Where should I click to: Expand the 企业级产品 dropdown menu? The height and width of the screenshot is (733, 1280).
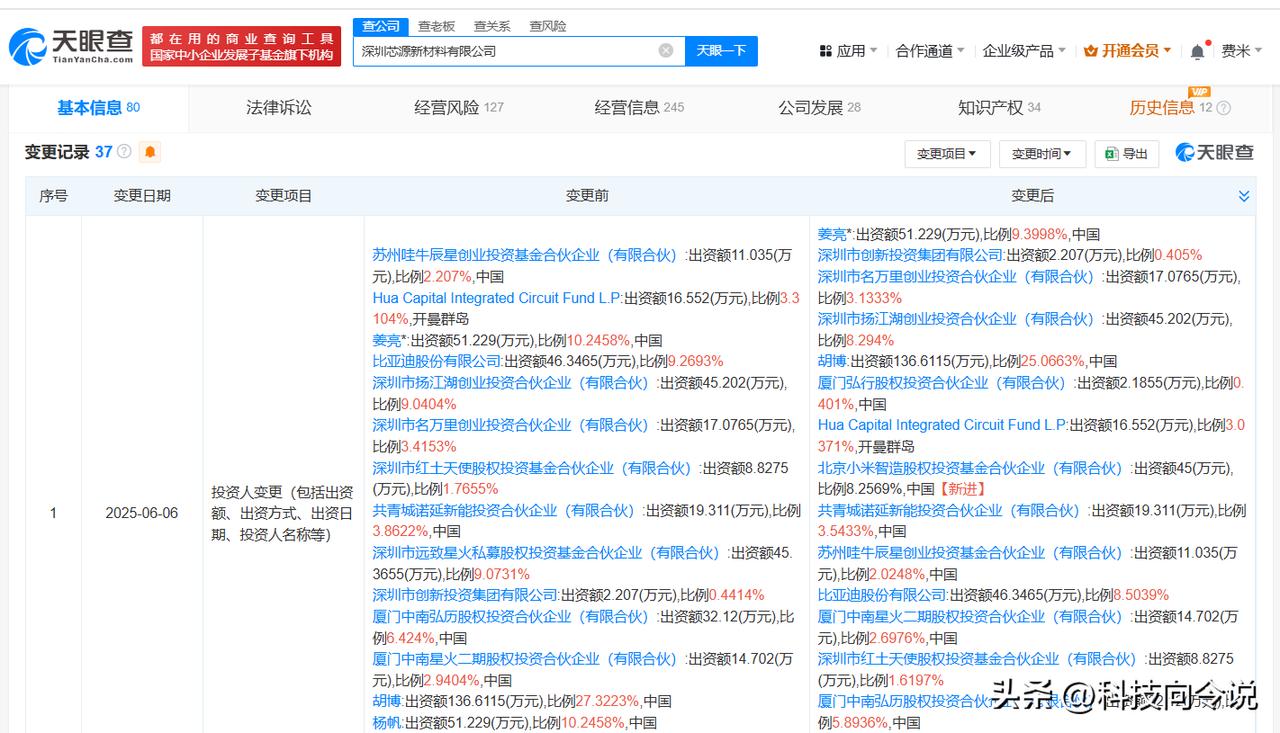click(x=1024, y=51)
